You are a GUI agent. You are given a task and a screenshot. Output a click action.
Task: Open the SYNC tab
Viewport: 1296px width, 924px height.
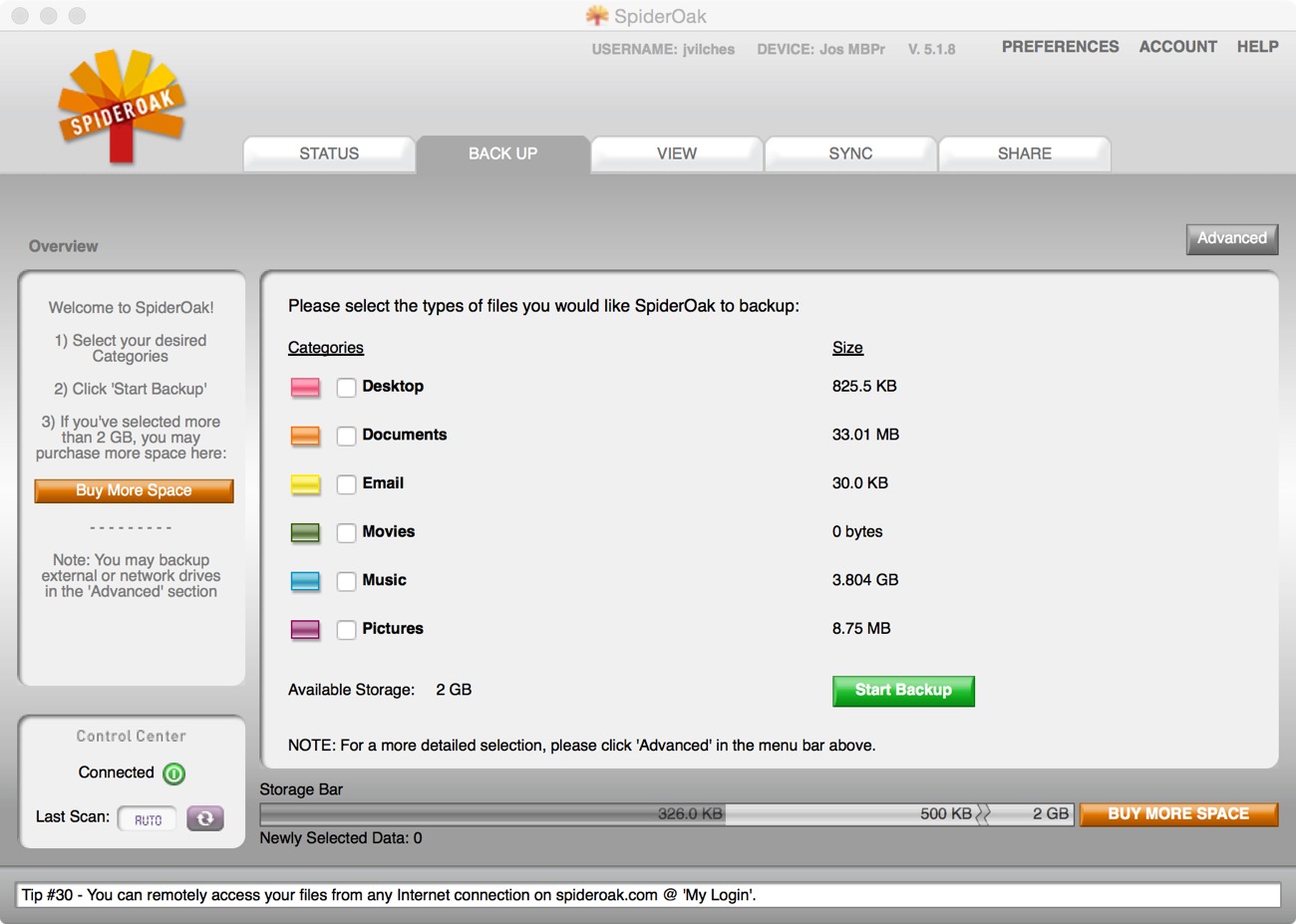[850, 154]
